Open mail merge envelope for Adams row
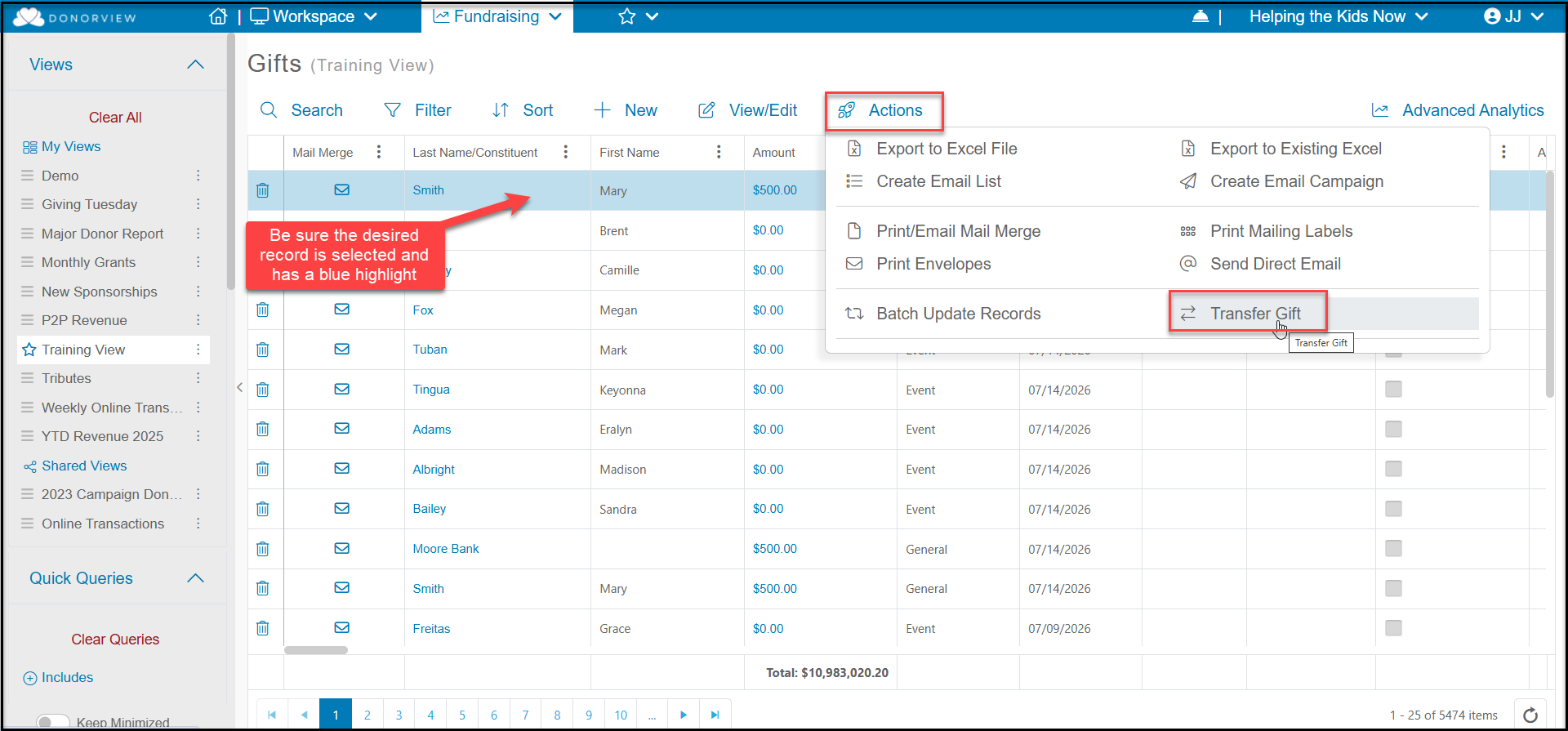 [342, 429]
